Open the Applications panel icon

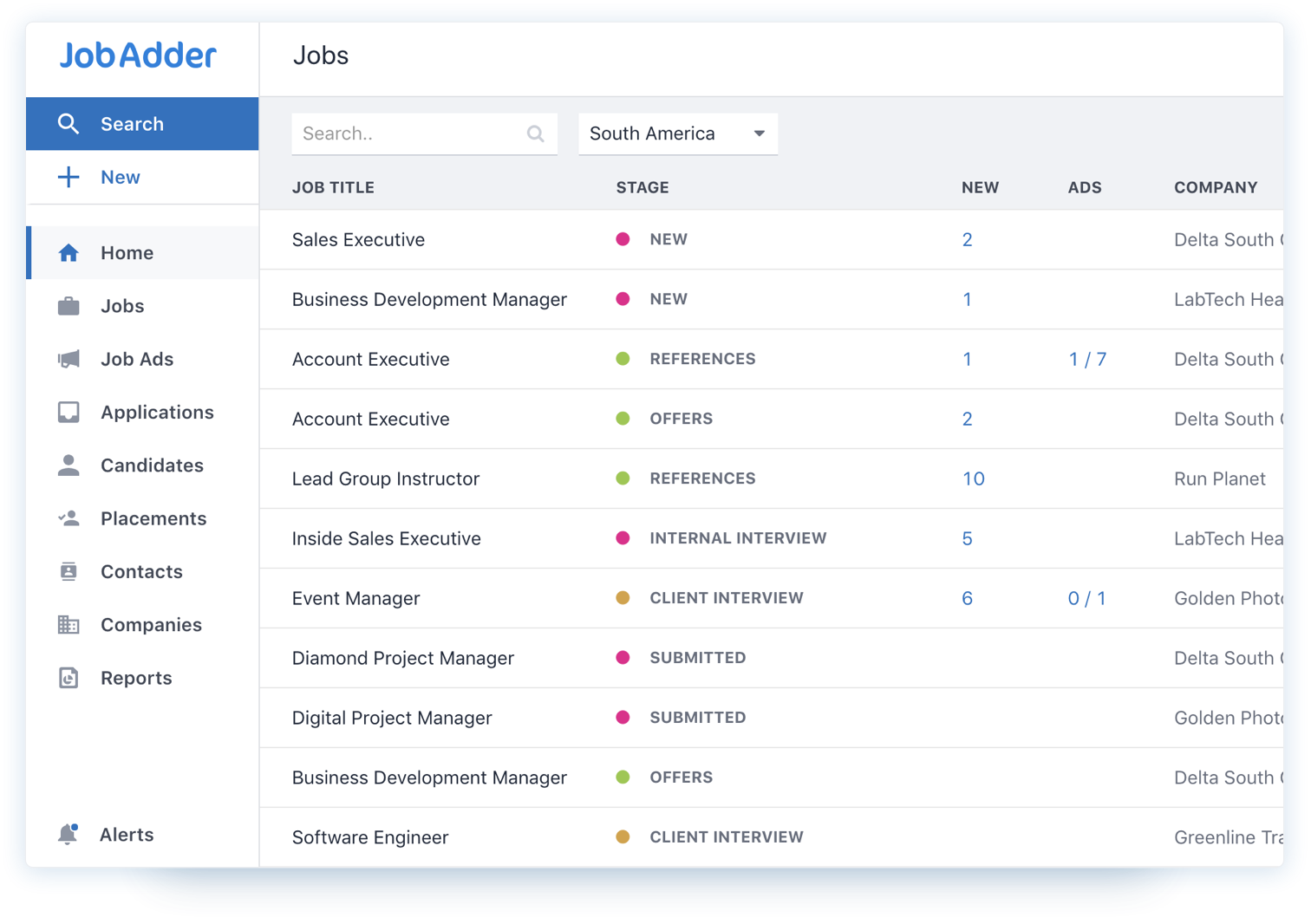pyautogui.click(x=68, y=412)
